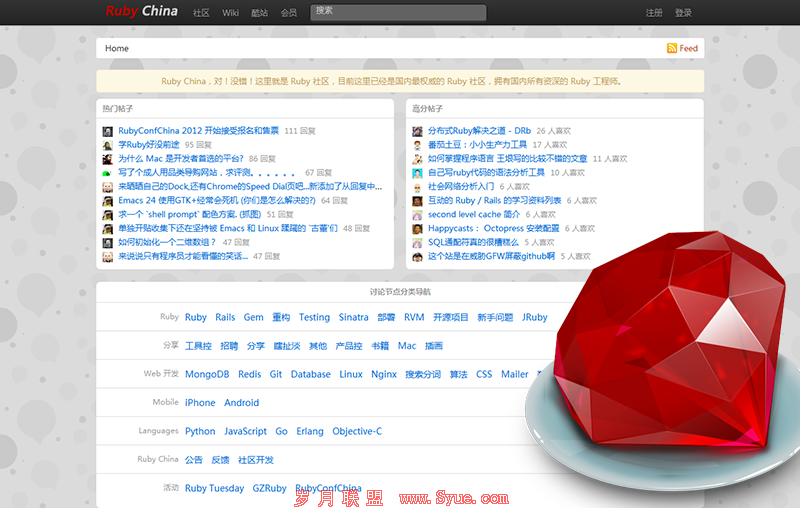Open the 酷站 nav item
Viewport: 800px width, 508px height.
(259, 13)
